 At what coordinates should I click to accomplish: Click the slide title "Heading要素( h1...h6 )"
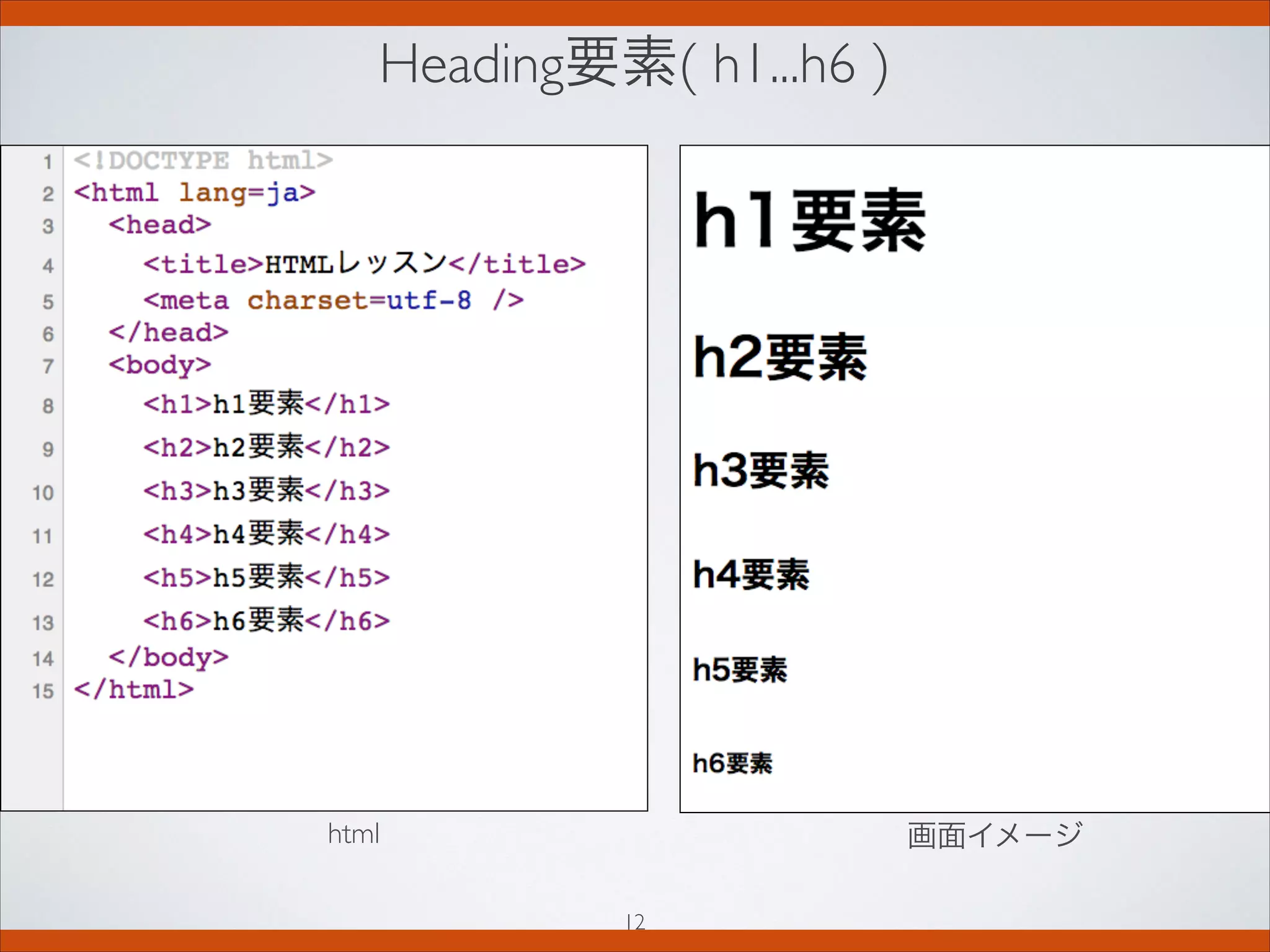click(634, 66)
